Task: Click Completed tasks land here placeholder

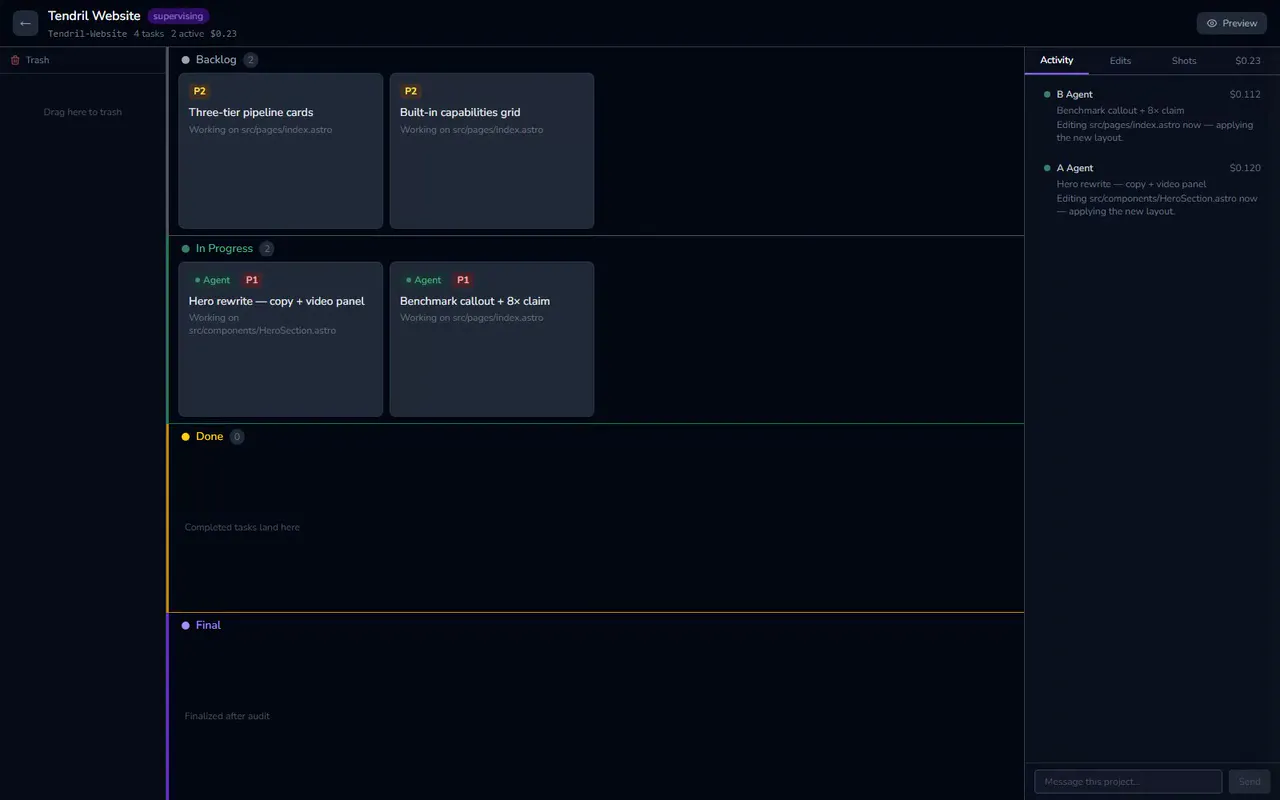Action: 242,528
